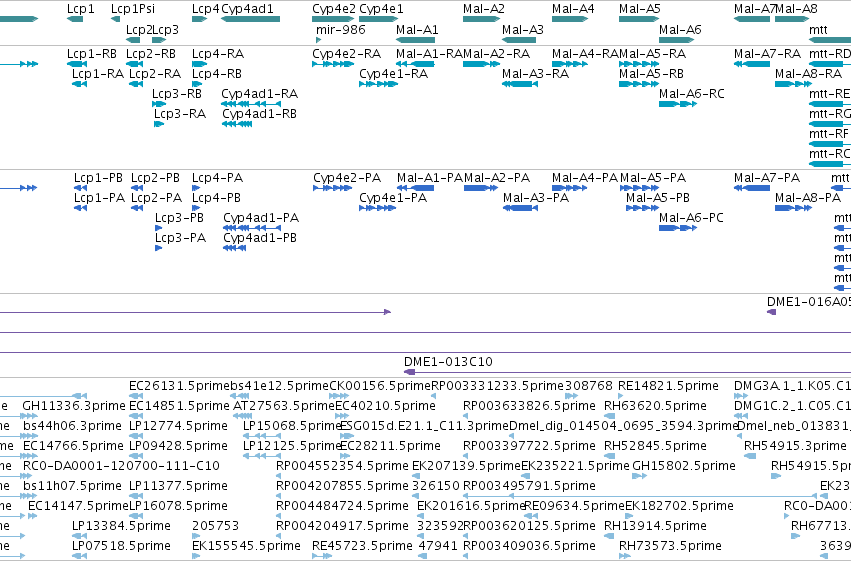Select EST LP12774.5prime label
The image size is (851, 561).
(x=178, y=426)
